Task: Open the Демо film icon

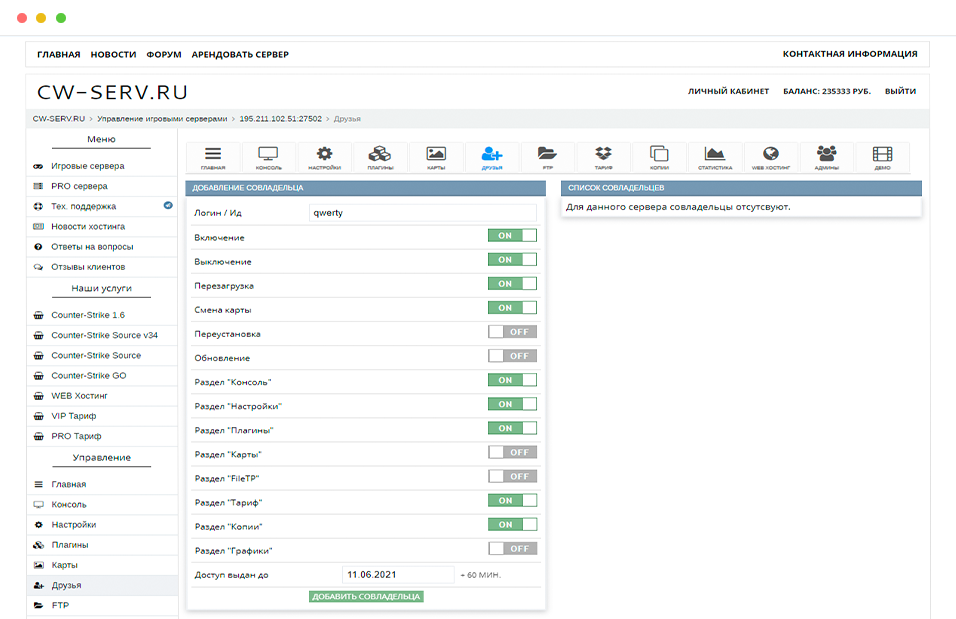Action: (882, 157)
